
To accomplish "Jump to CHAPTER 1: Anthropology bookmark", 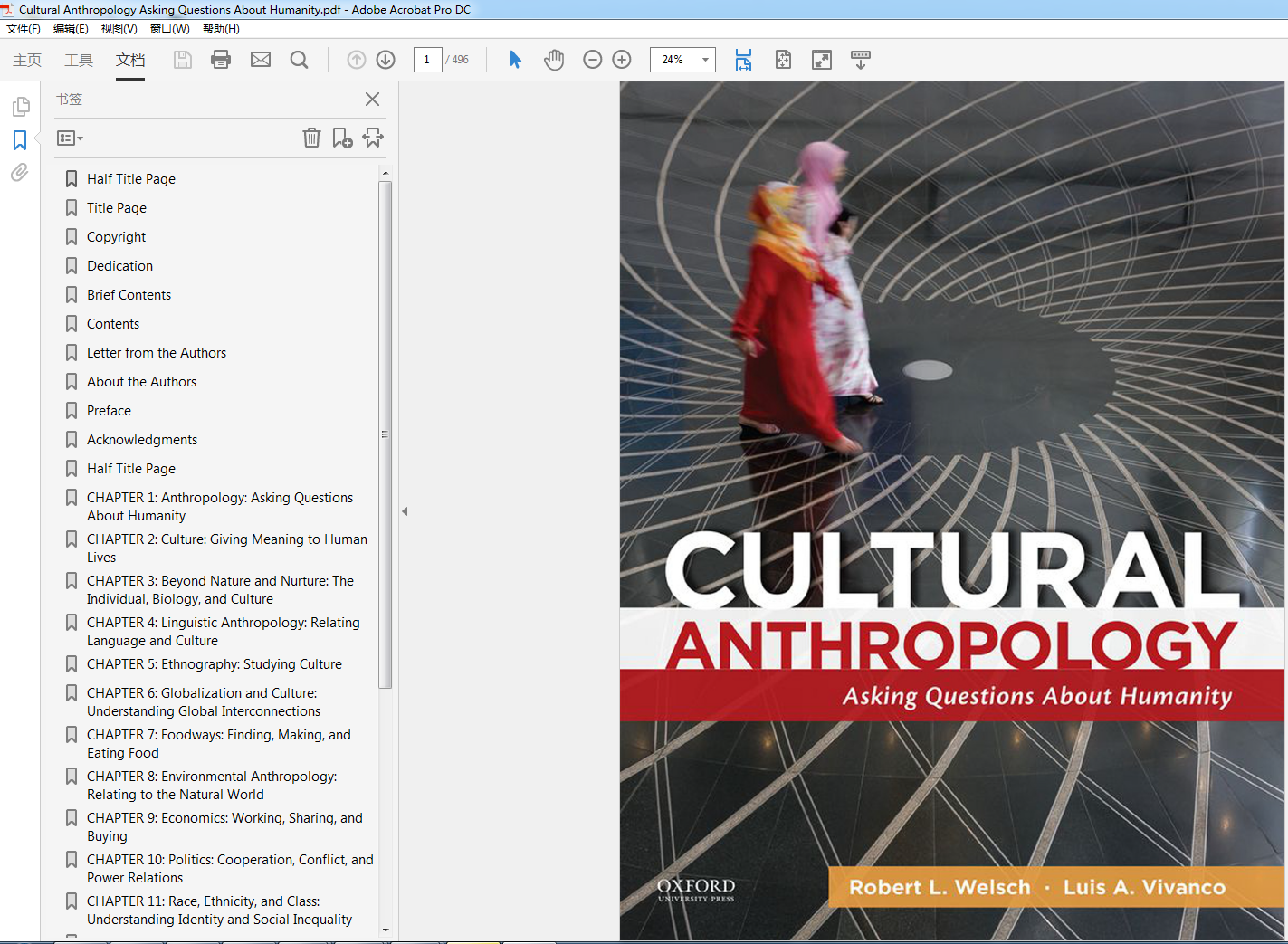I will (220, 507).
